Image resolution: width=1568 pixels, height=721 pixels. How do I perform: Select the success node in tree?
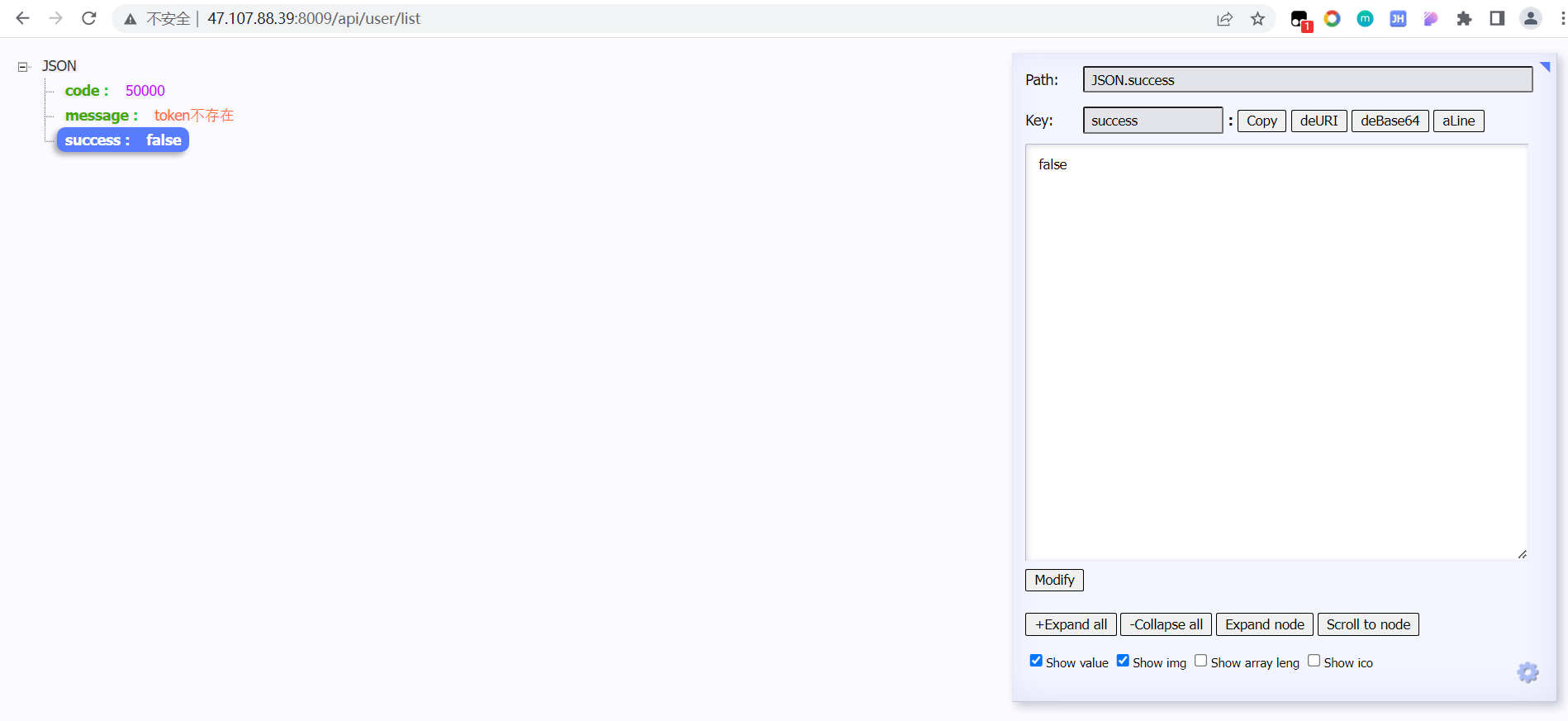122,140
